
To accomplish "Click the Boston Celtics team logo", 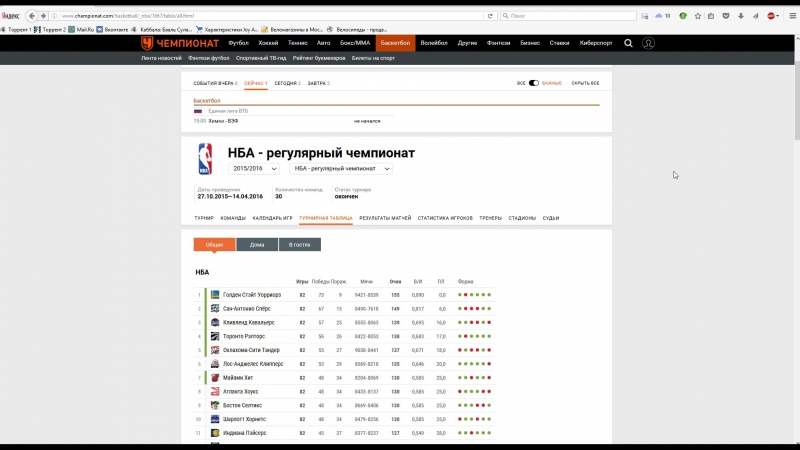I will pos(215,405).
